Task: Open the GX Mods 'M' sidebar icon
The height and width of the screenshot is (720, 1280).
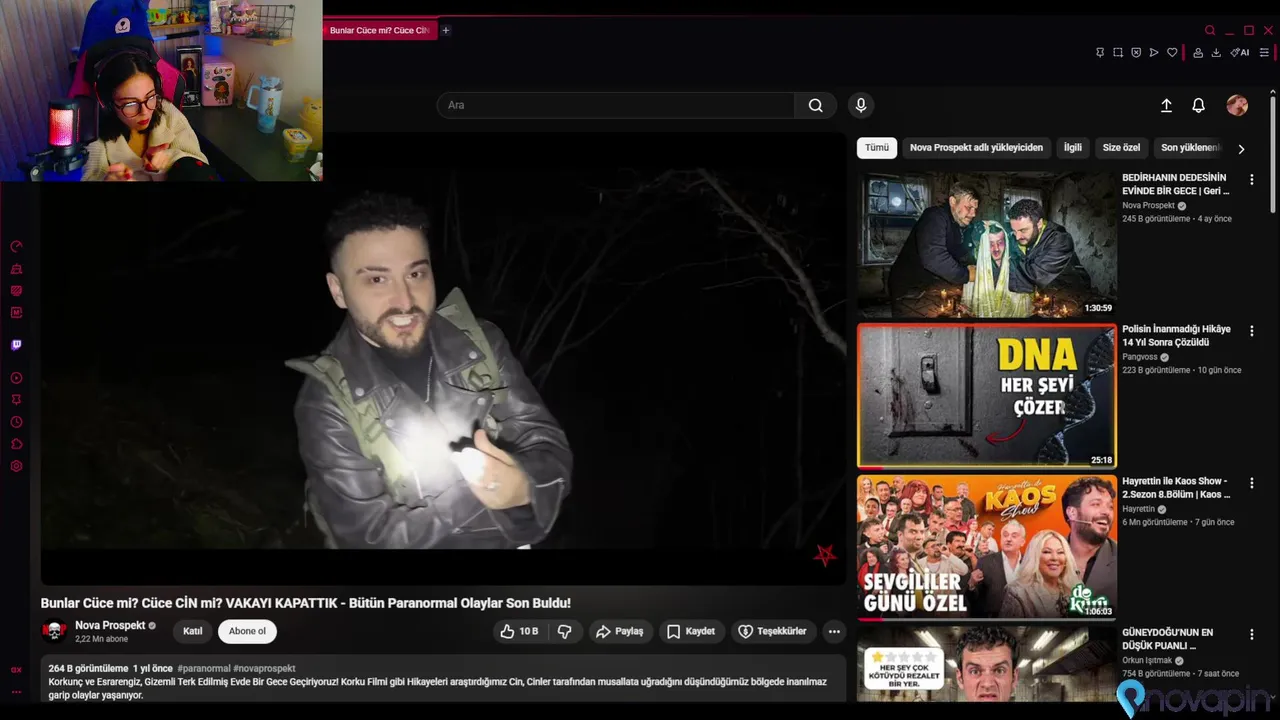Action: pos(16,312)
